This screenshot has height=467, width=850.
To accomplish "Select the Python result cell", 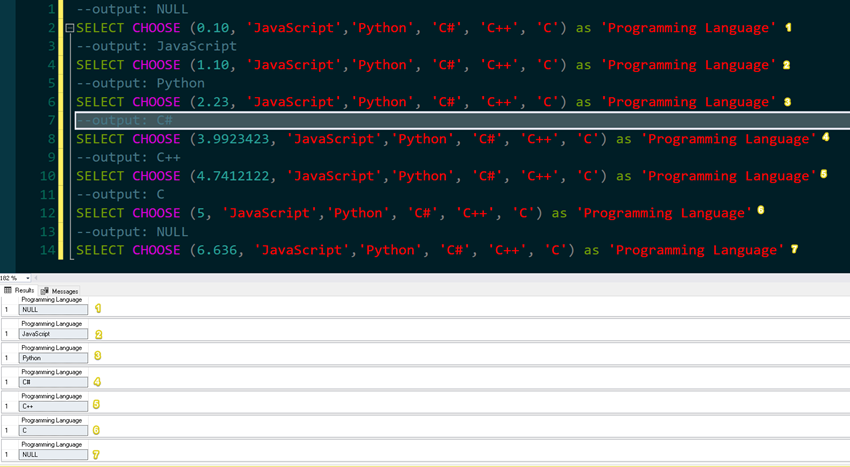I will (x=53, y=358).
